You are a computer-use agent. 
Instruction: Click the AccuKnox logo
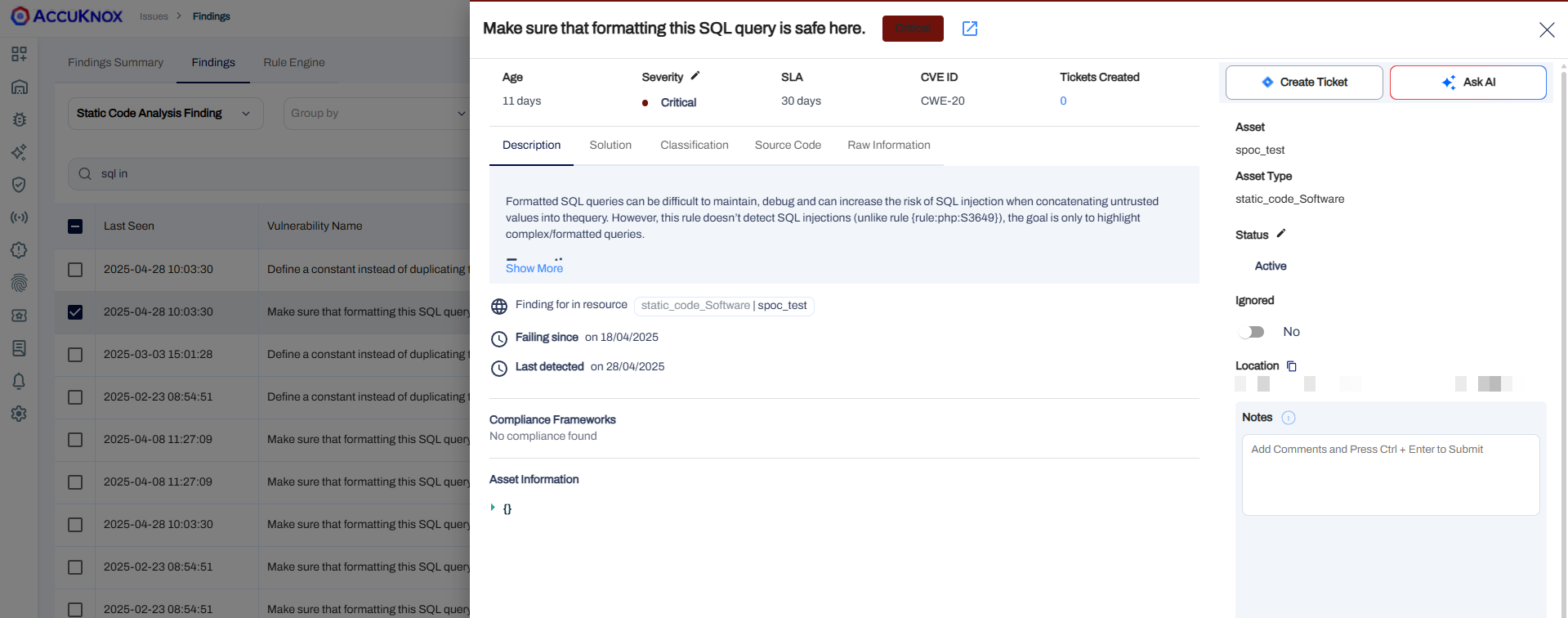[x=67, y=16]
